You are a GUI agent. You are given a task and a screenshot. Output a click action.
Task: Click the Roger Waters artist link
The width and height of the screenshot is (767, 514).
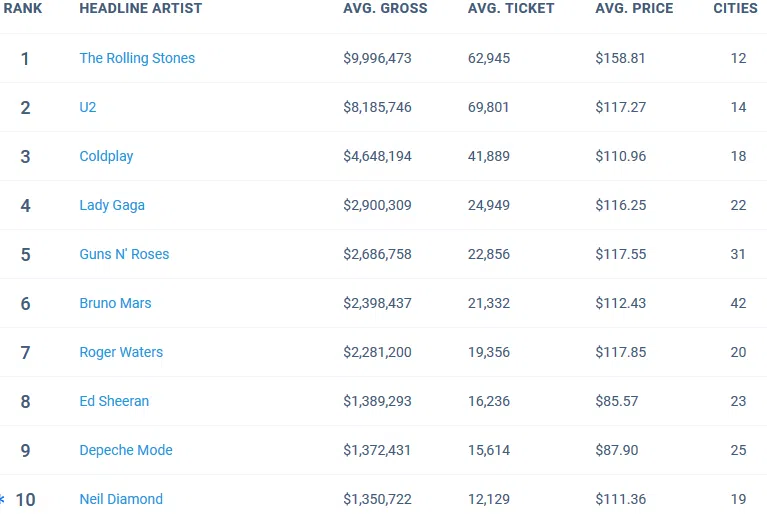tap(121, 352)
